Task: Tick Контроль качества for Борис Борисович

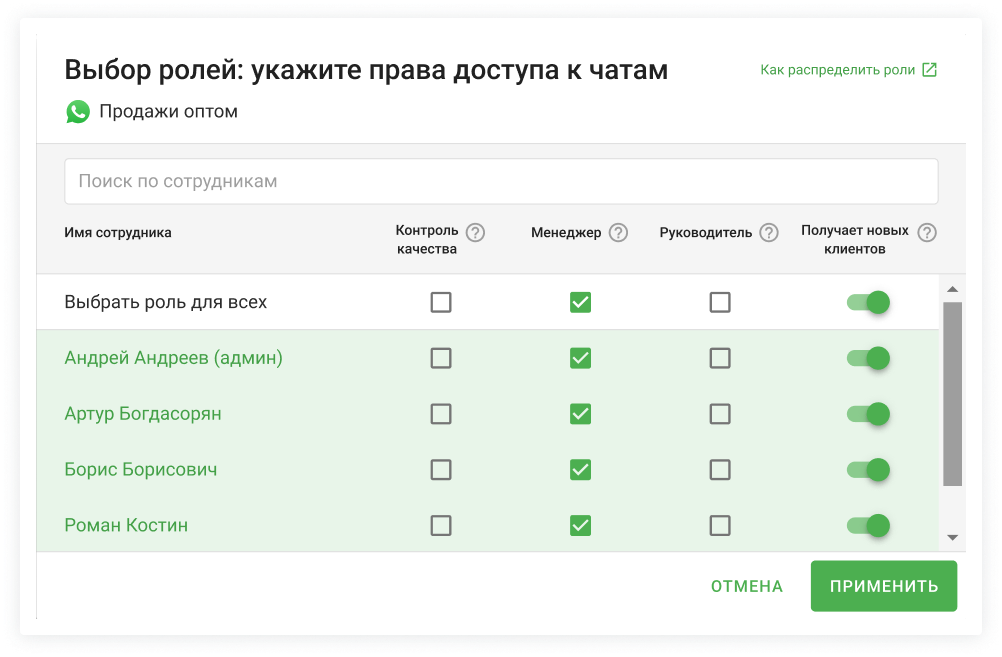Action: [x=440, y=470]
